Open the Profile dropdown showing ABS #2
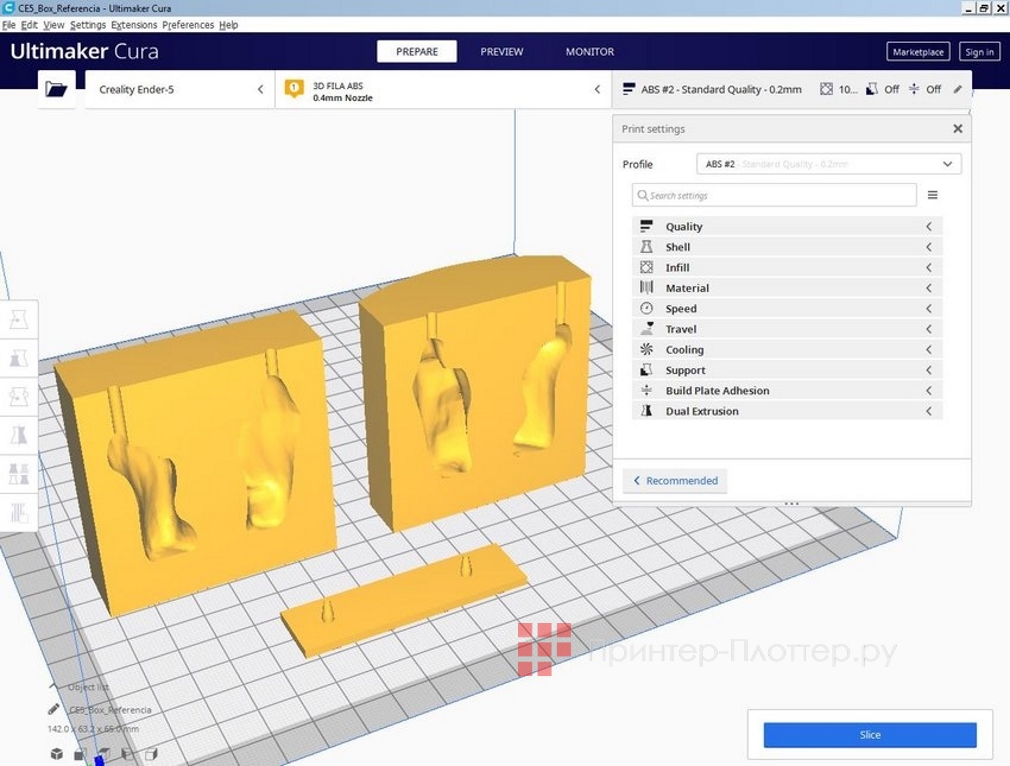Image resolution: width=1010 pixels, height=766 pixels. 828,163
